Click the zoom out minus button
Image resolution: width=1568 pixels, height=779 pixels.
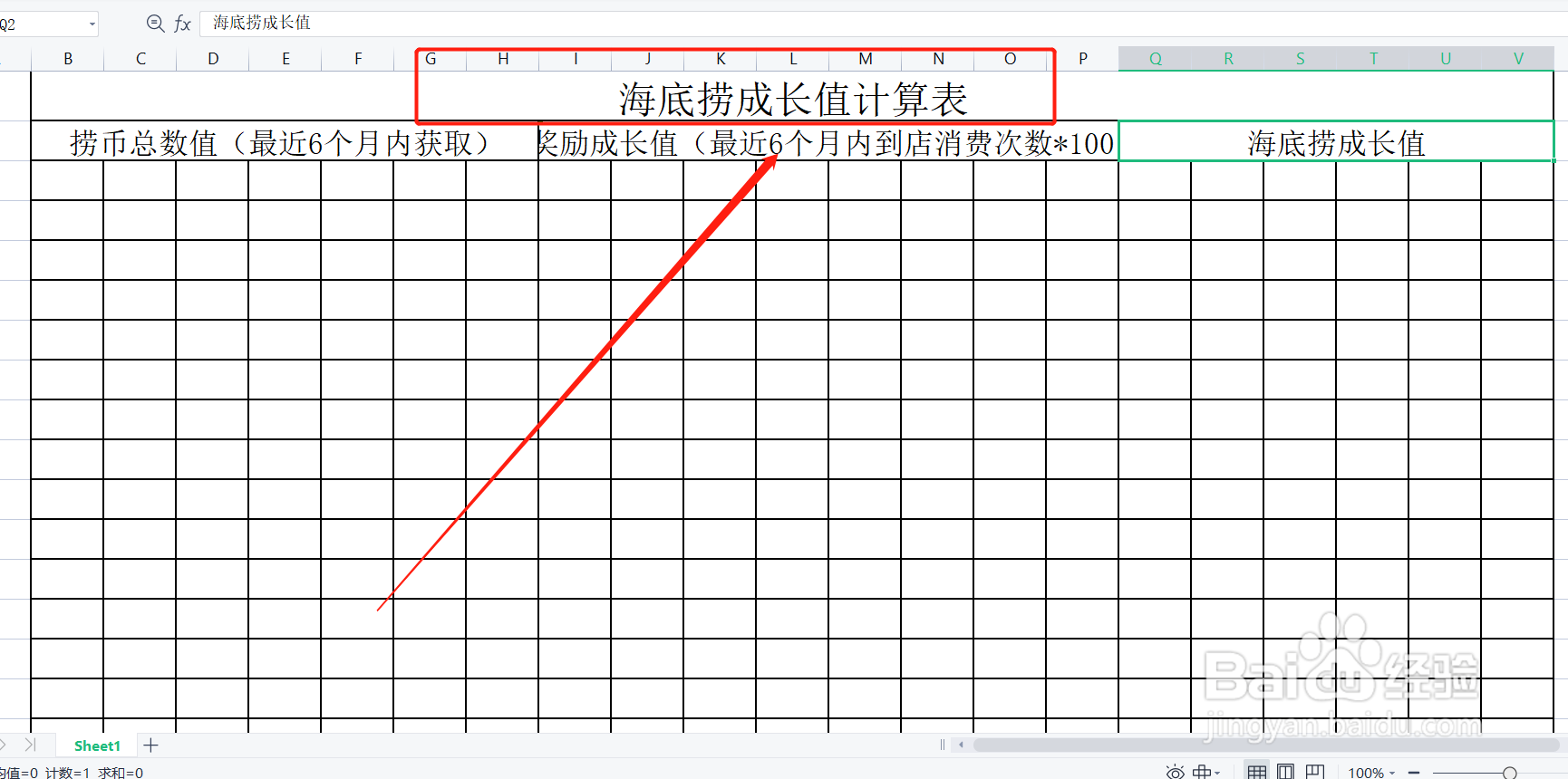tap(1414, 773)
